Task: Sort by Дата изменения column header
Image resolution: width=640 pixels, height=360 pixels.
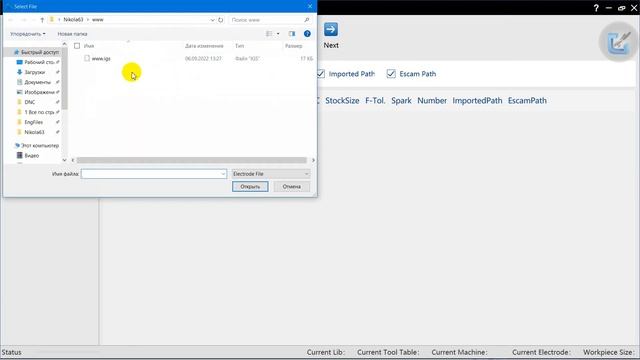Action: click(204, 46)
